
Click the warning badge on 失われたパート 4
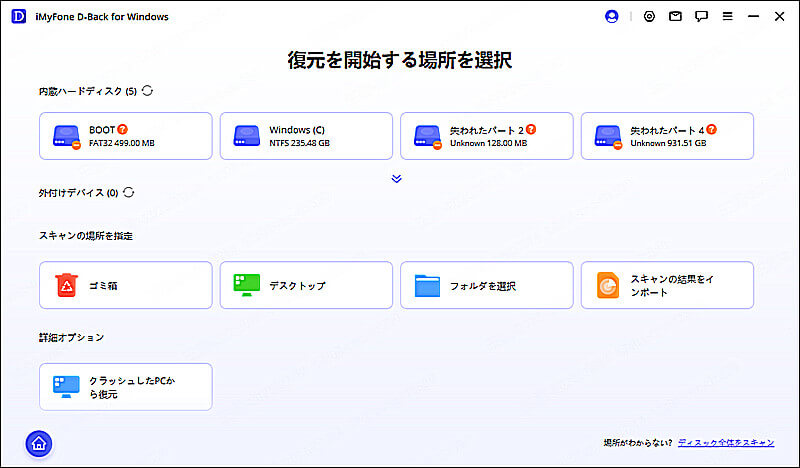coord(712,129)
